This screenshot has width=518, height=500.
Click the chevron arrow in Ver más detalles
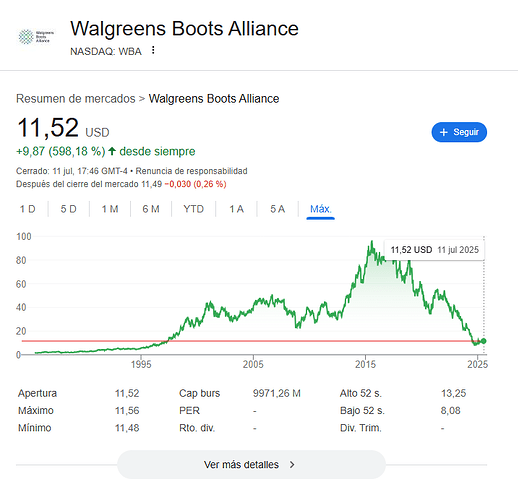292,465
